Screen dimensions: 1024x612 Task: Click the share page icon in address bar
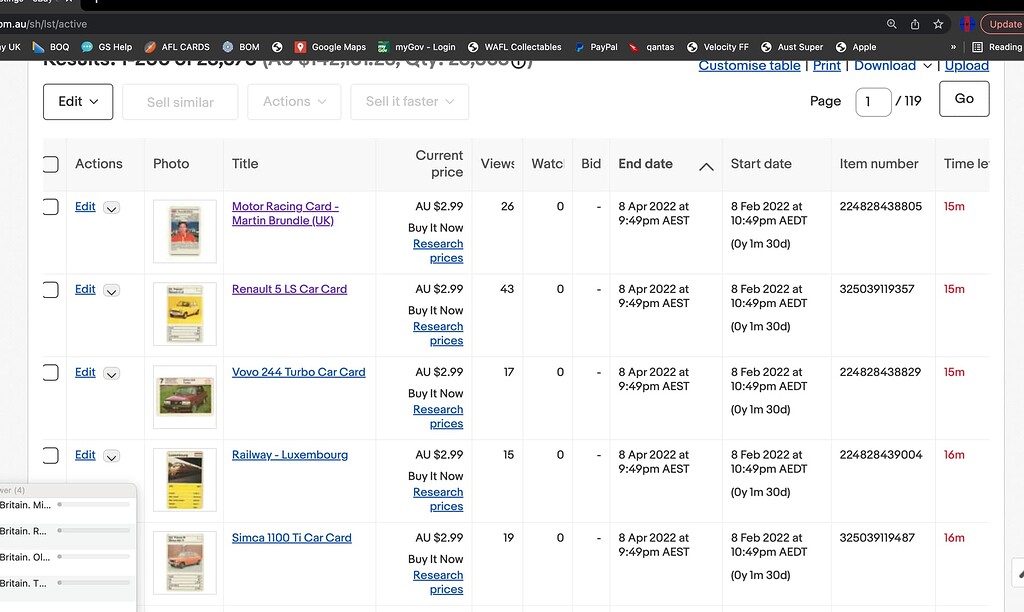click(x=915, y=24)
